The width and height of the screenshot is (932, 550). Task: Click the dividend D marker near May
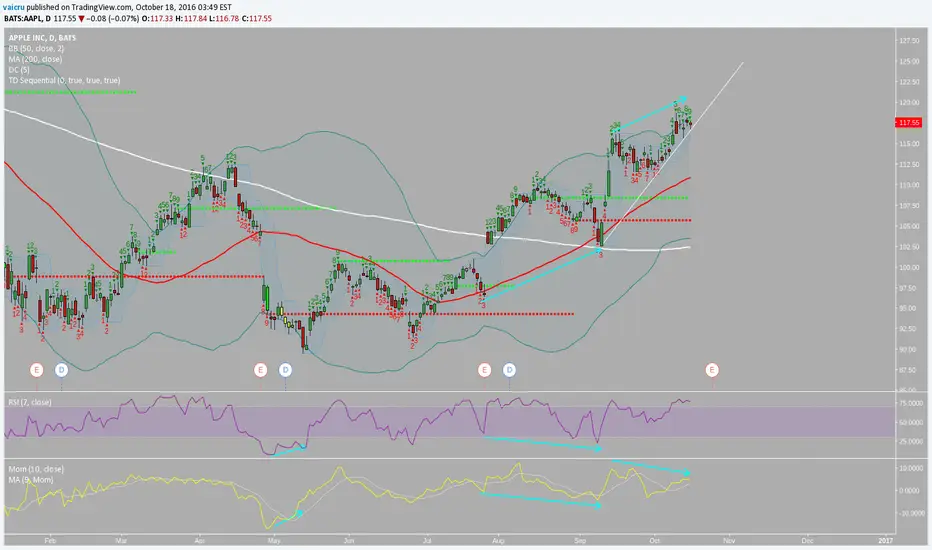(x=285, y=370)
